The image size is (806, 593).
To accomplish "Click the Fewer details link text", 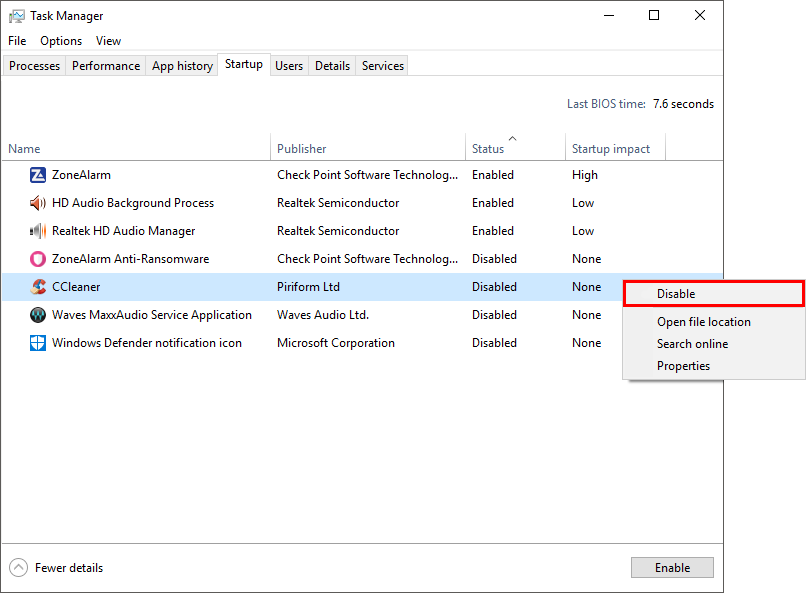I will coord(69,568).
